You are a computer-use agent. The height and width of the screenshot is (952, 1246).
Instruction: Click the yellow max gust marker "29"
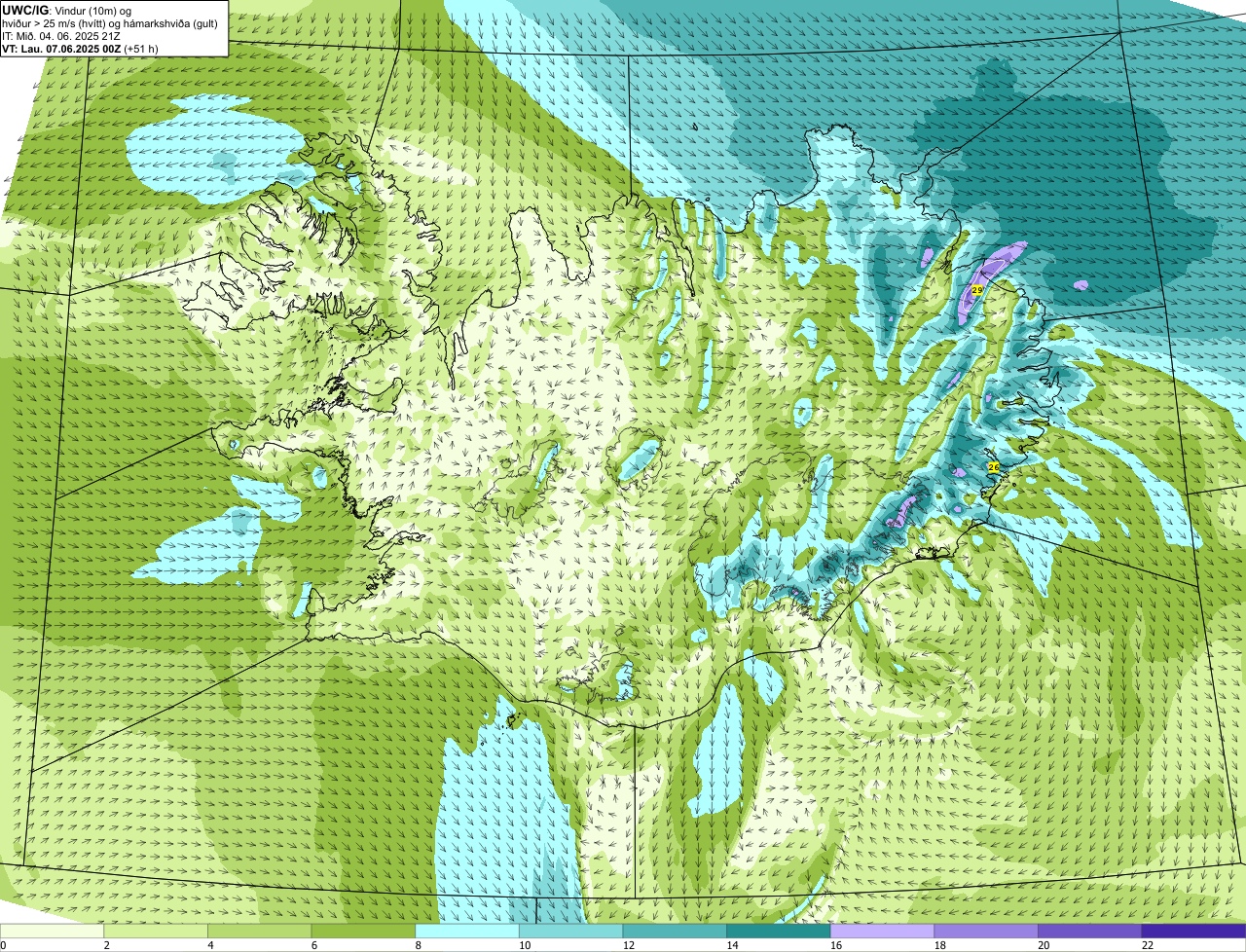pyautogui.click(x=977, y=290)
